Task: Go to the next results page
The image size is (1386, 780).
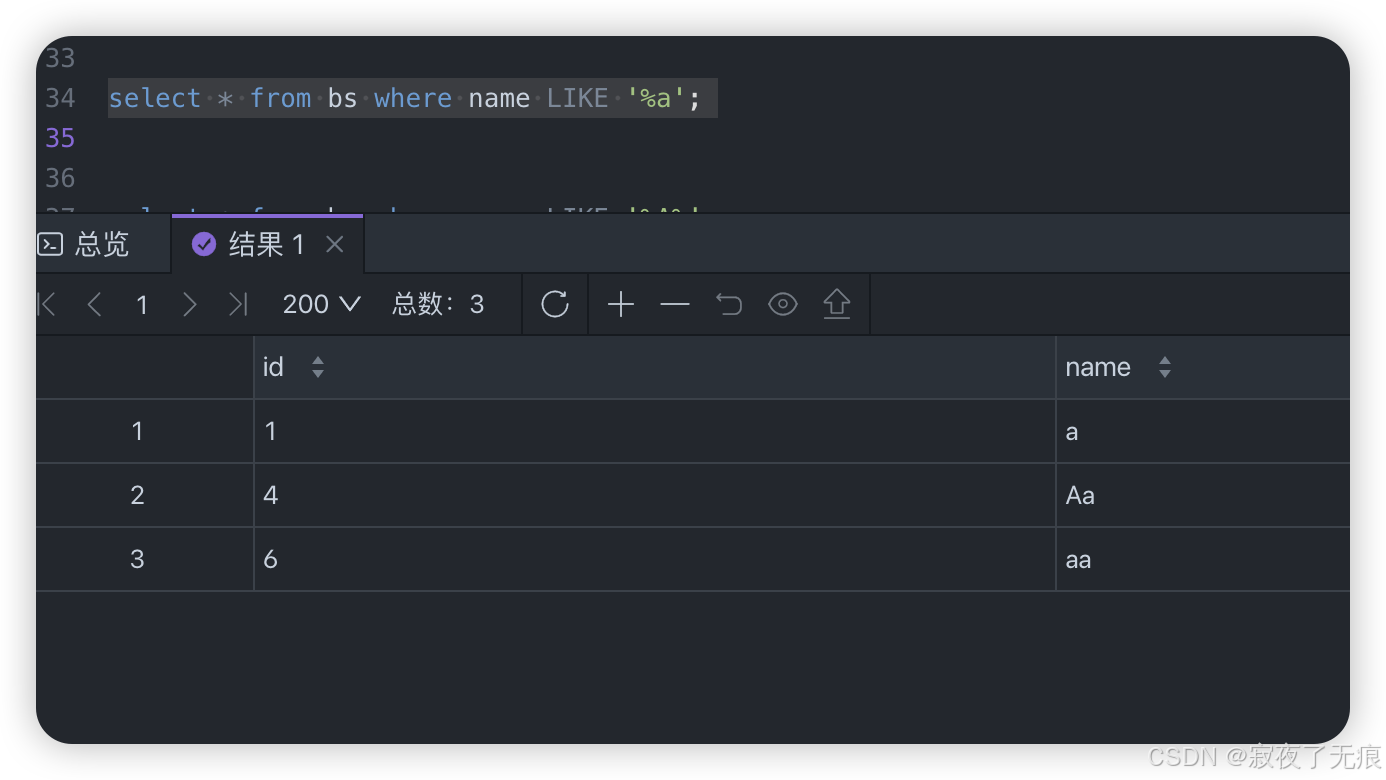Action: click(x=190, y=304)
